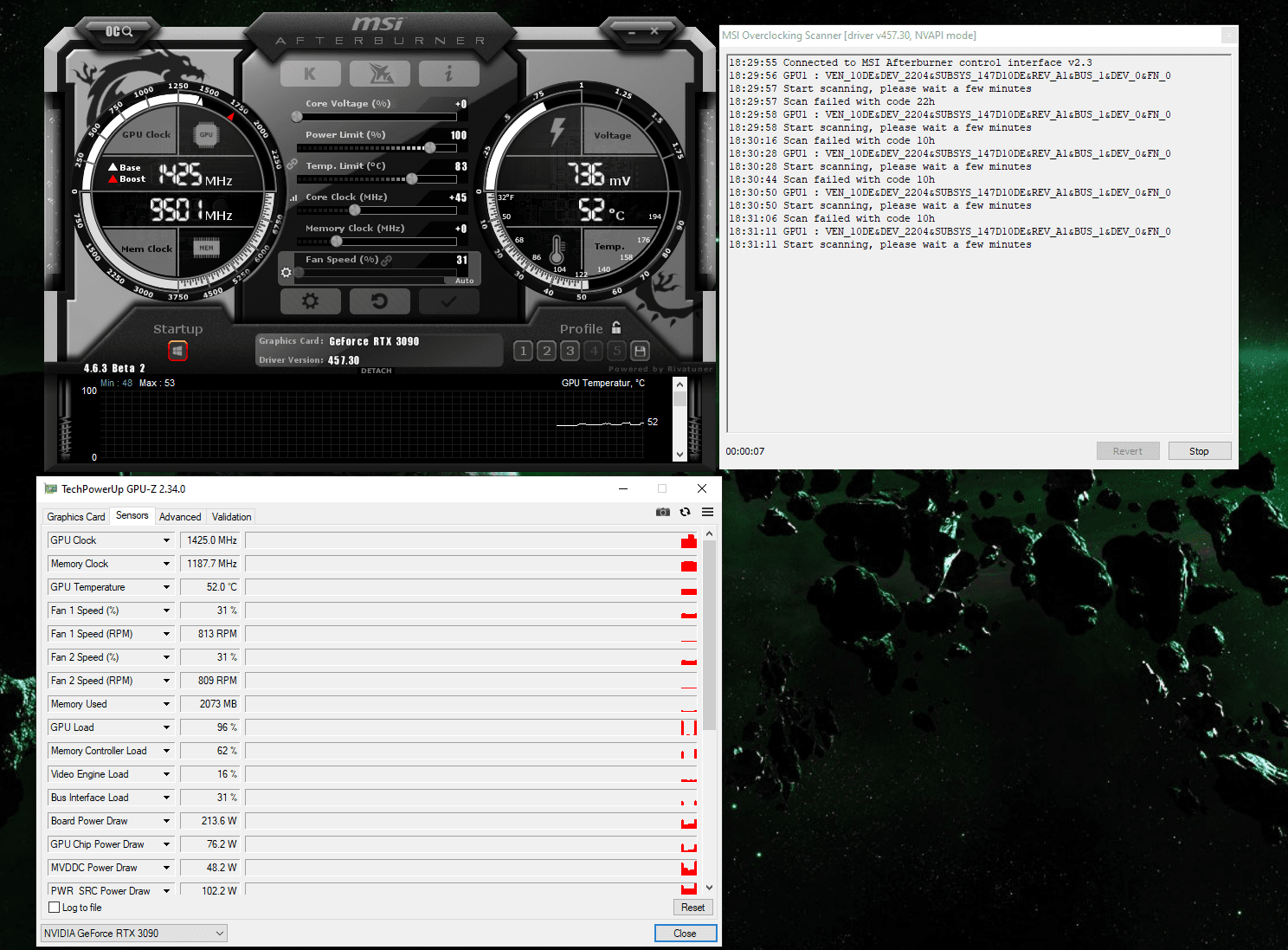Open GPU Chip Power Draw dropdown
Viewport: 1288px width, 950px height.
coord(167,844)
